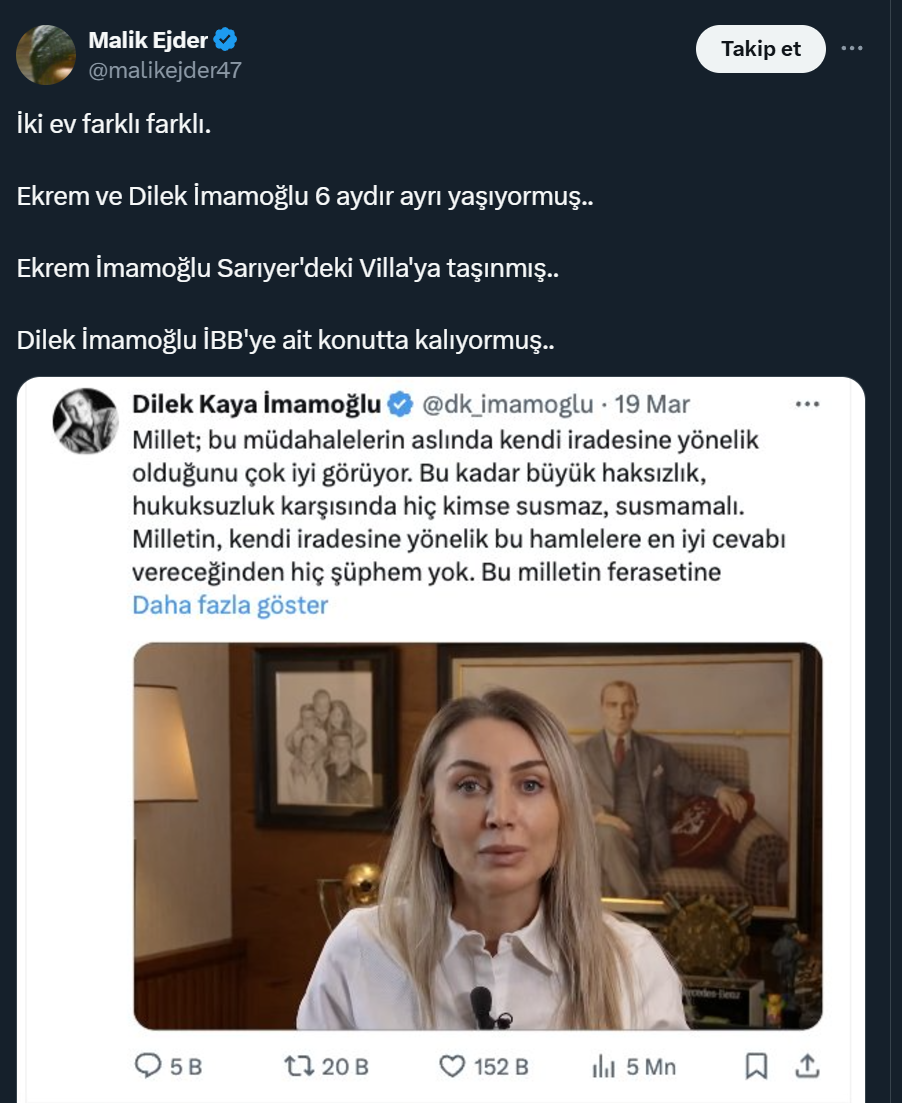
Task: Expand text with "Daha fazla göster"
Action: click(230, 605)
